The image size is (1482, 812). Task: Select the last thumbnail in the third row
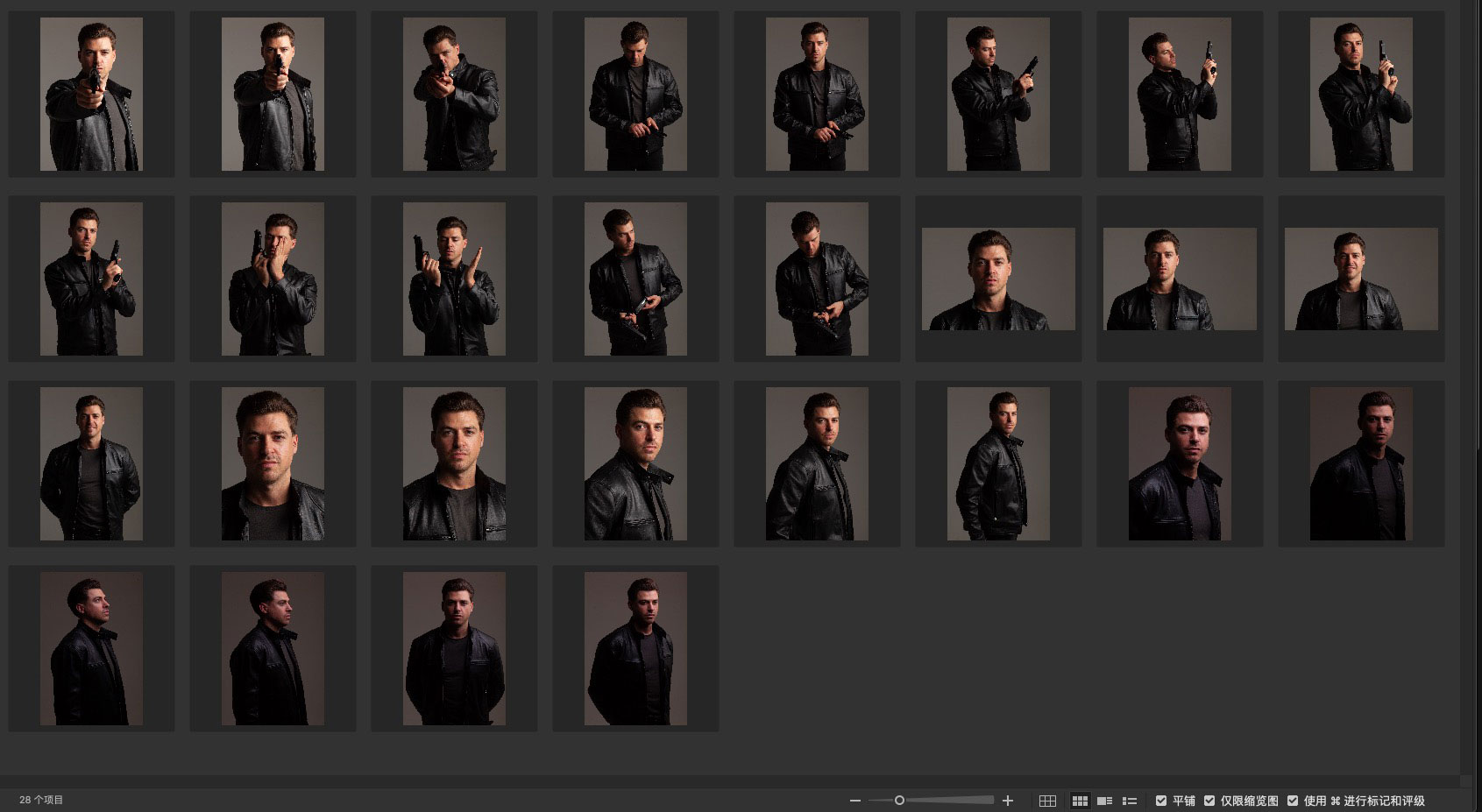(1361, 464)
